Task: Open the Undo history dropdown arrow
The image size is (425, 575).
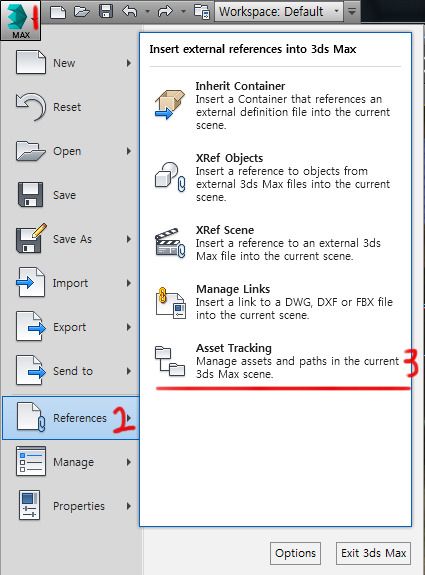Action: 147,11
